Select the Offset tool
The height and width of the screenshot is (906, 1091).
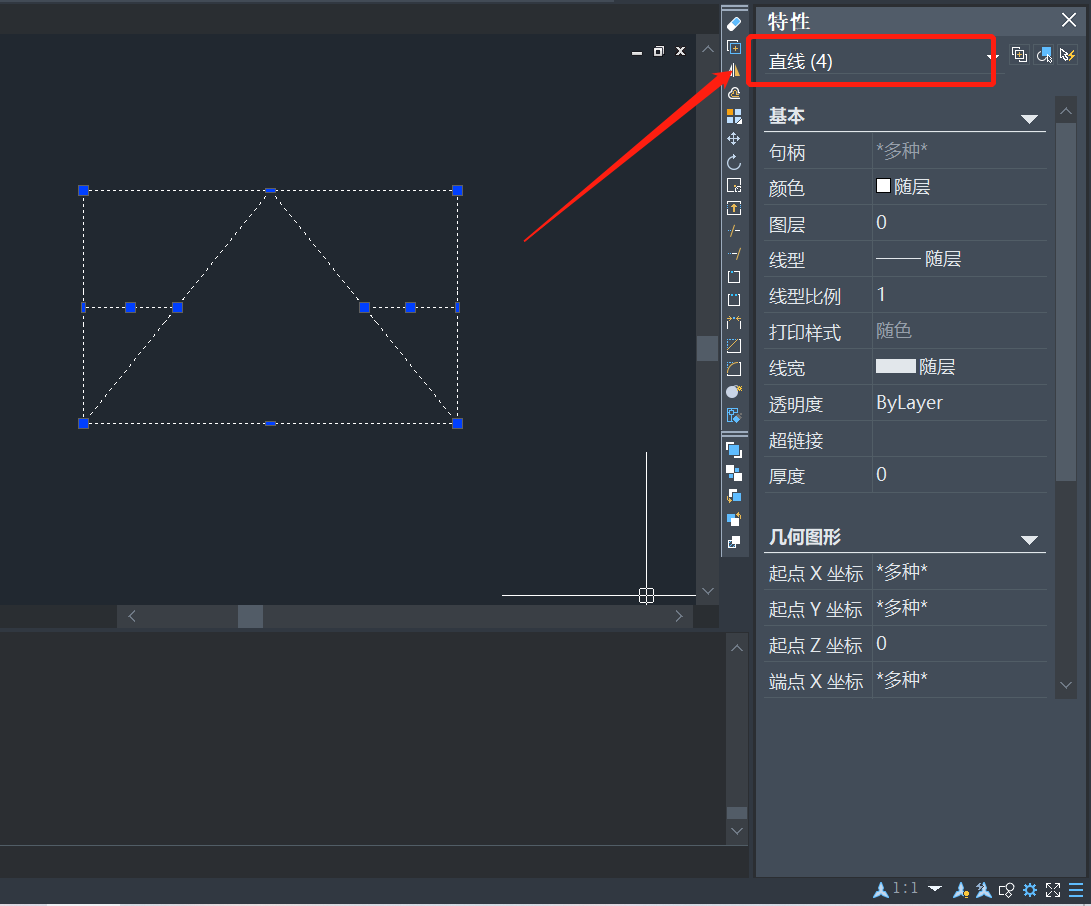pyautogui.click(x=734, y=93)
